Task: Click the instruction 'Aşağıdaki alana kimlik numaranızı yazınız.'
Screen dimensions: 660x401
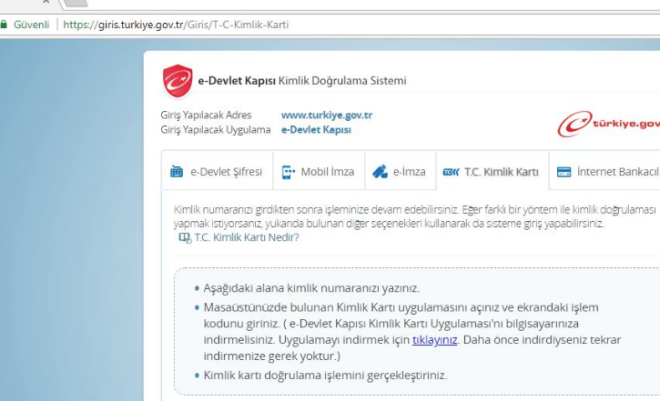Action: point(311,288)
